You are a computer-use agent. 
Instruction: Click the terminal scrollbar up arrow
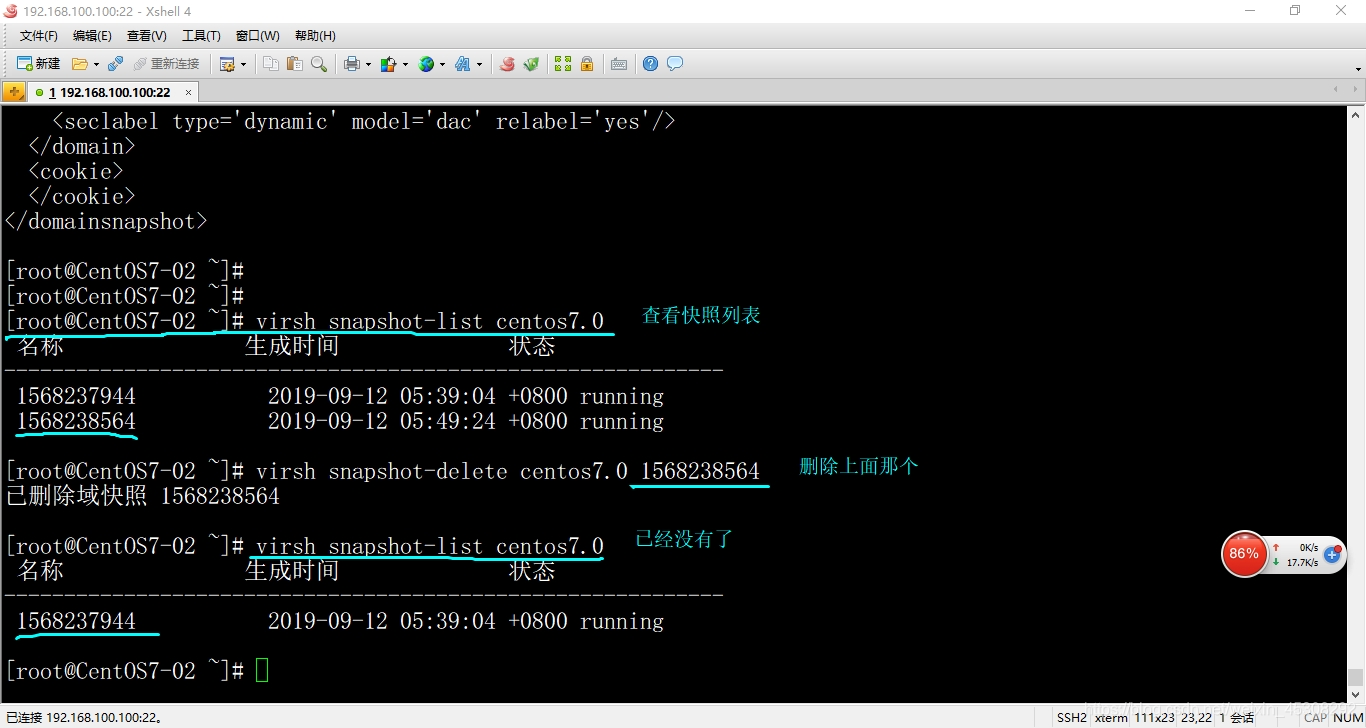1356,114
